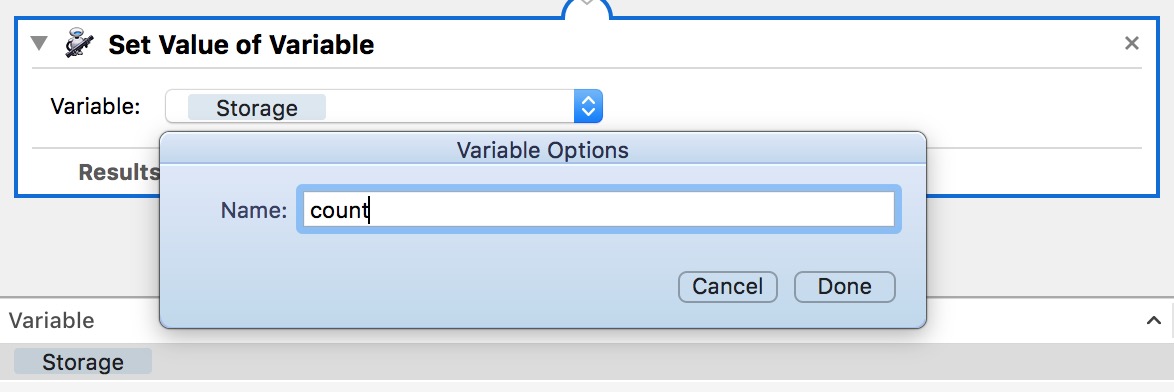Click the Set Value of Variable title

241,45
